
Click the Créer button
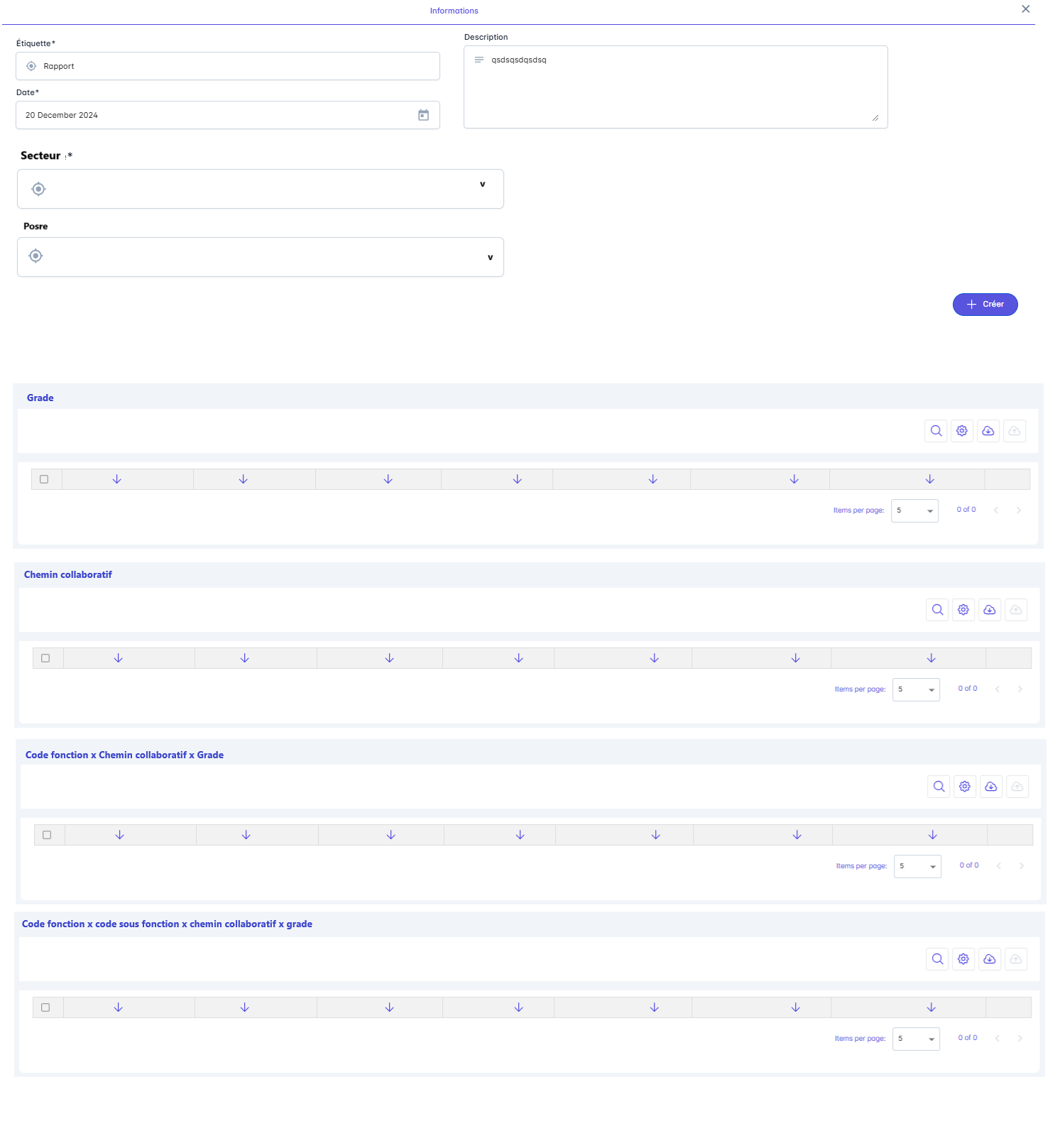985,305
